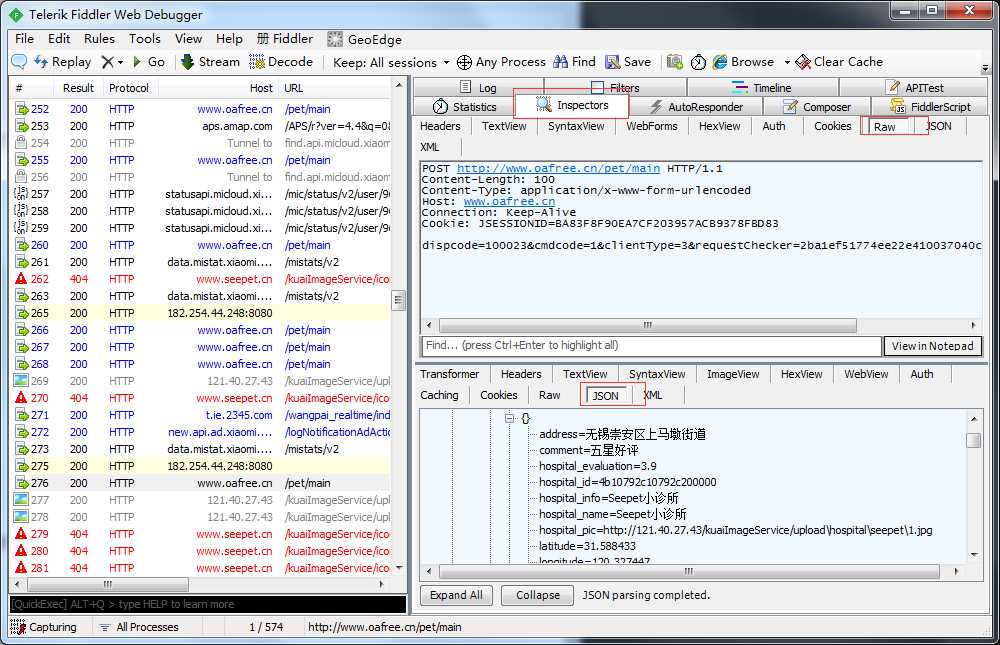The height and width of the screenshot is (645, 1000).
Task: Open the FiddlerScript tab
Action: coord(930,107)
